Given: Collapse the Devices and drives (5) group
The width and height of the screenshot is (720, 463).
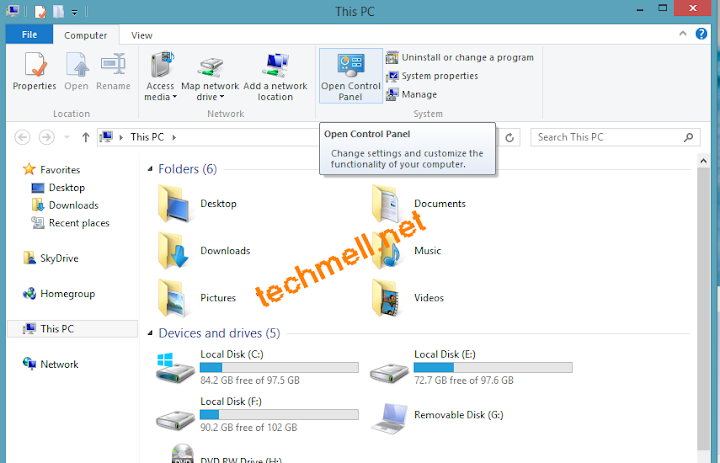Looking at the screenshot, I should pyautogui.click(x=150, y=333).
